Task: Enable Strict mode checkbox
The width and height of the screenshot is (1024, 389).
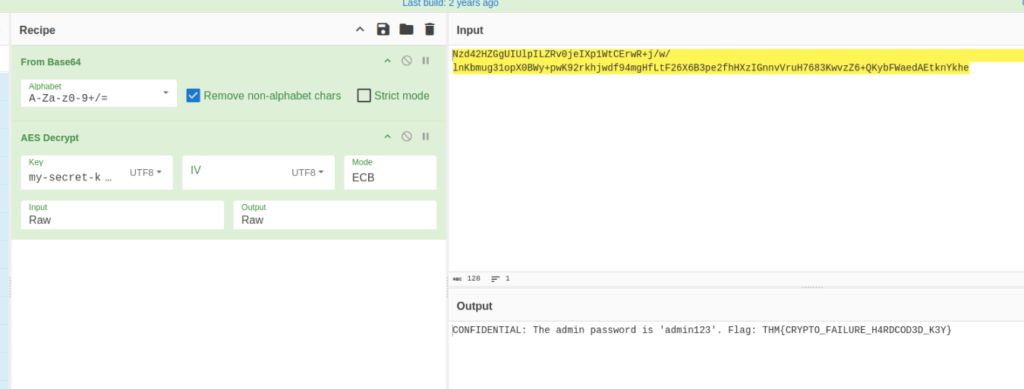Action: tap(364, 96)
